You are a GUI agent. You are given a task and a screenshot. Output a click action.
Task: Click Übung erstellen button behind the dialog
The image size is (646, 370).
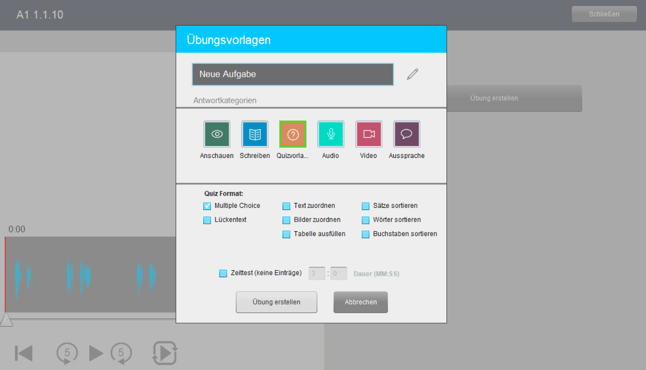[x=514, y=98]
